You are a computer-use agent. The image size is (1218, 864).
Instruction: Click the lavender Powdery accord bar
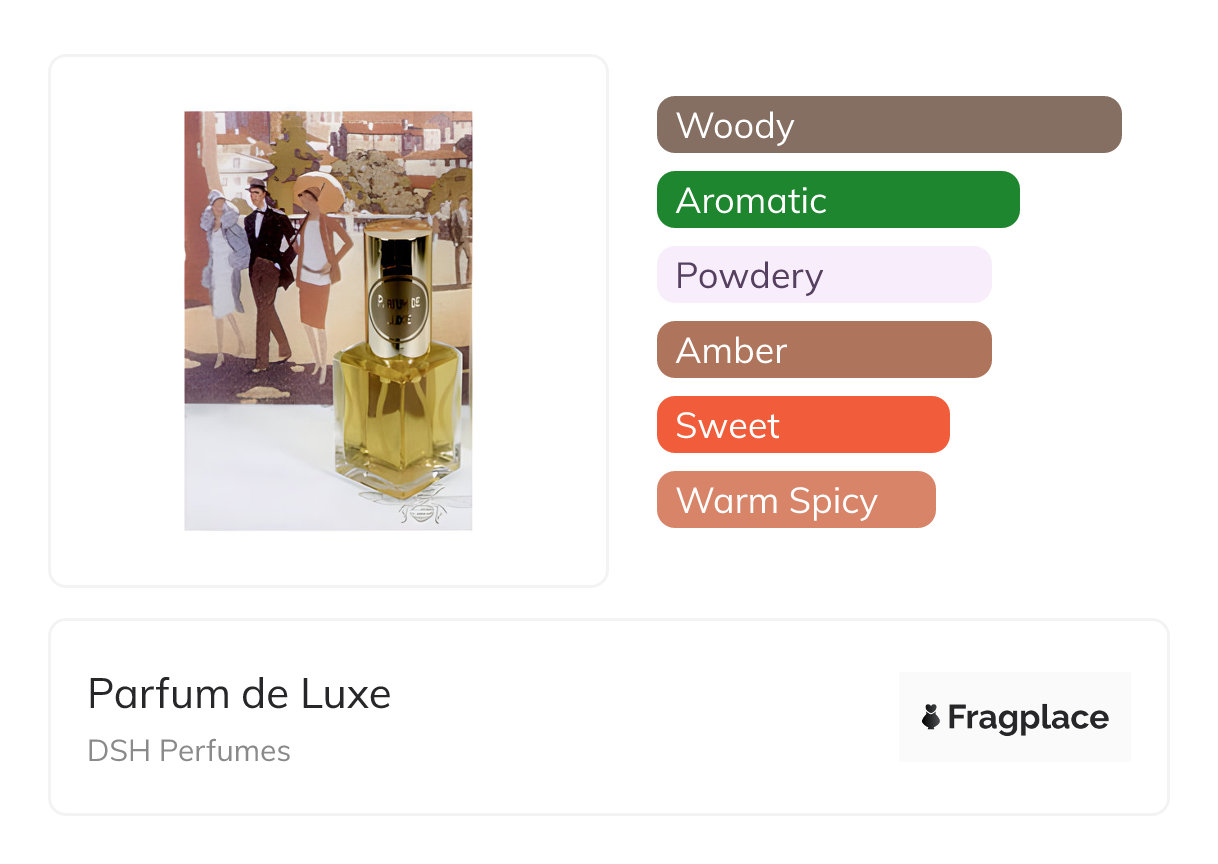point(824,275)
